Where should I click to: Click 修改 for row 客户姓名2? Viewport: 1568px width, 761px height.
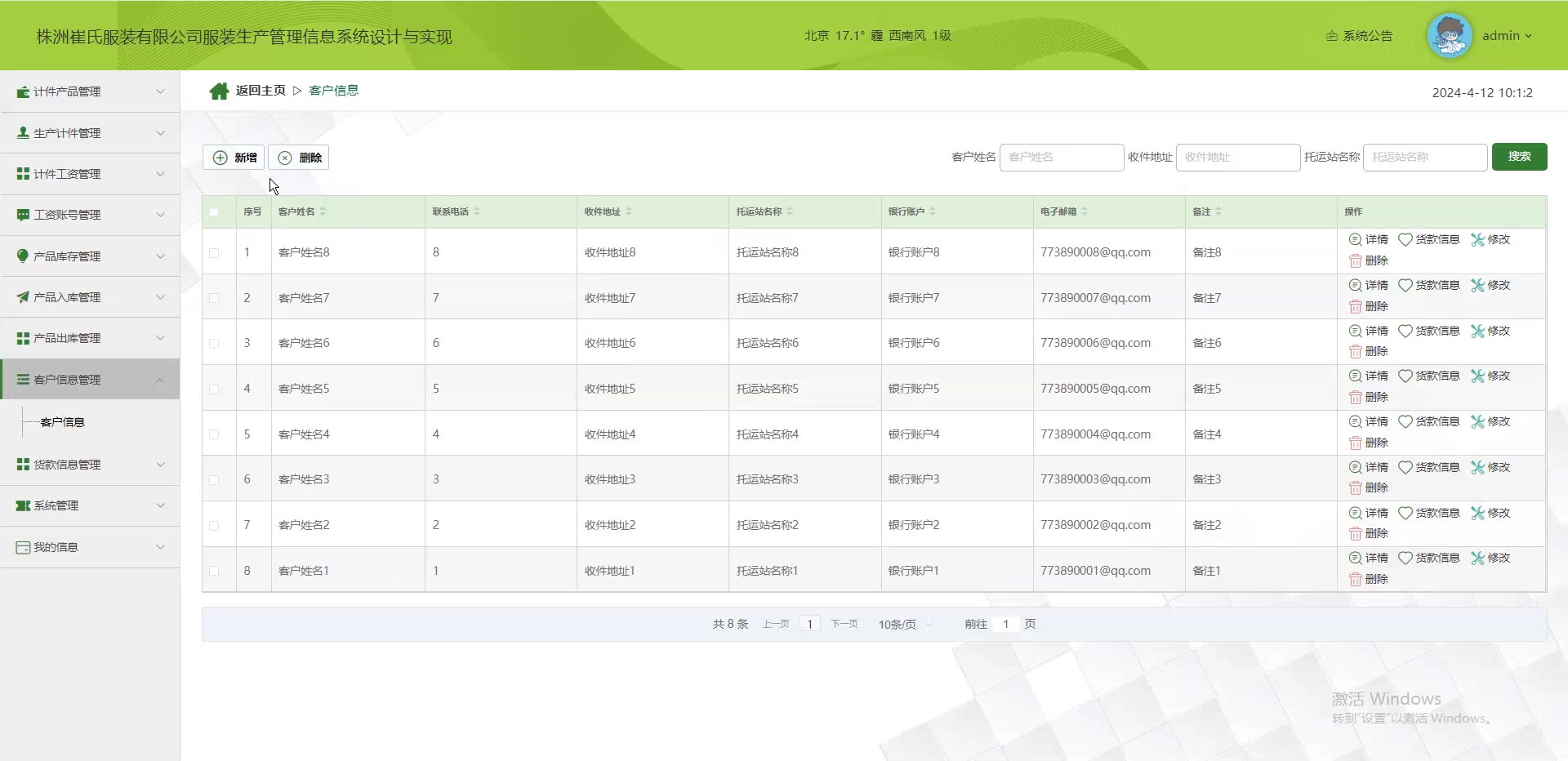1490,513
